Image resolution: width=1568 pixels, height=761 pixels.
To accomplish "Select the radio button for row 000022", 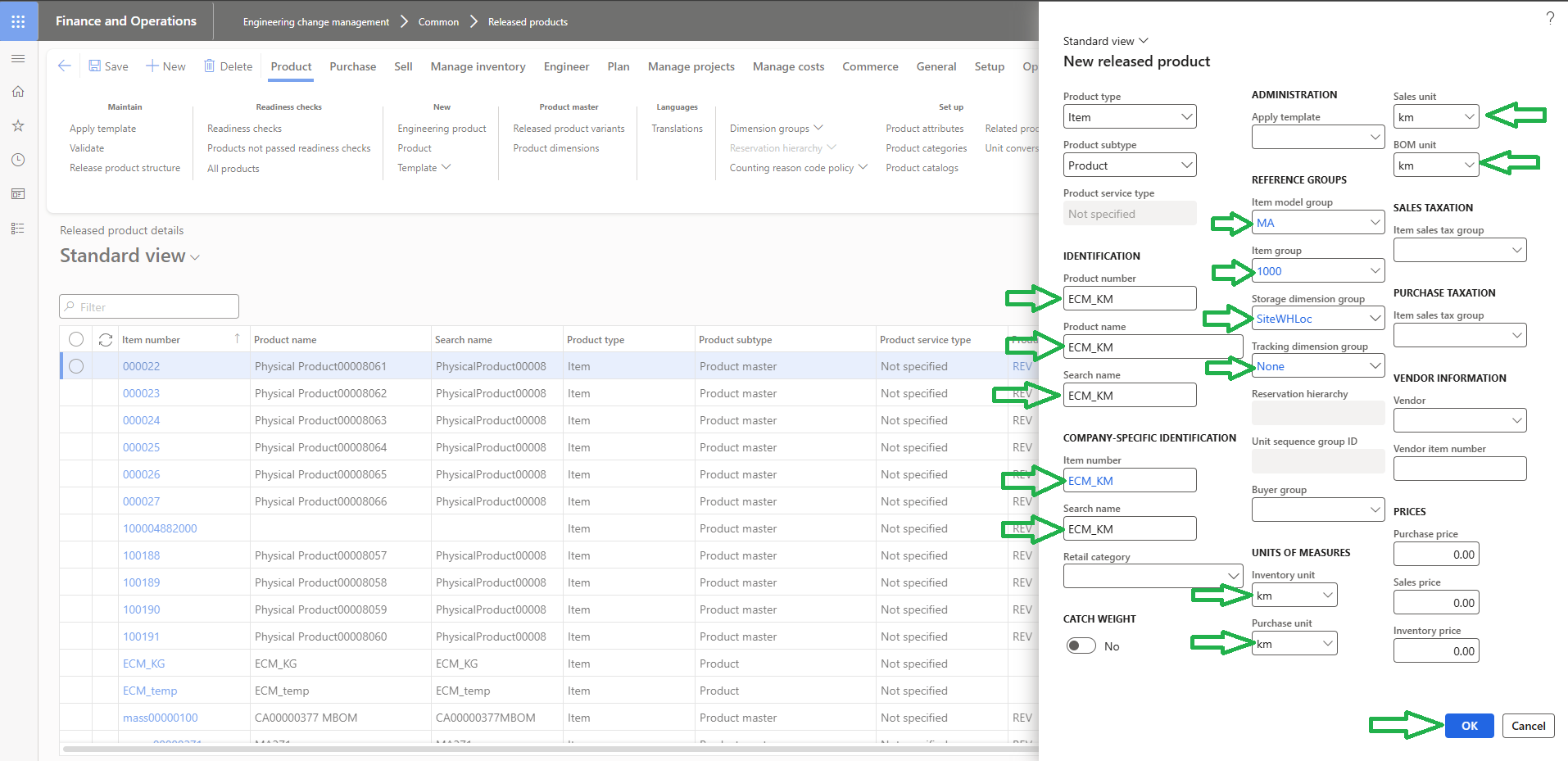I will pyautogui.click(x=76, y=366).
